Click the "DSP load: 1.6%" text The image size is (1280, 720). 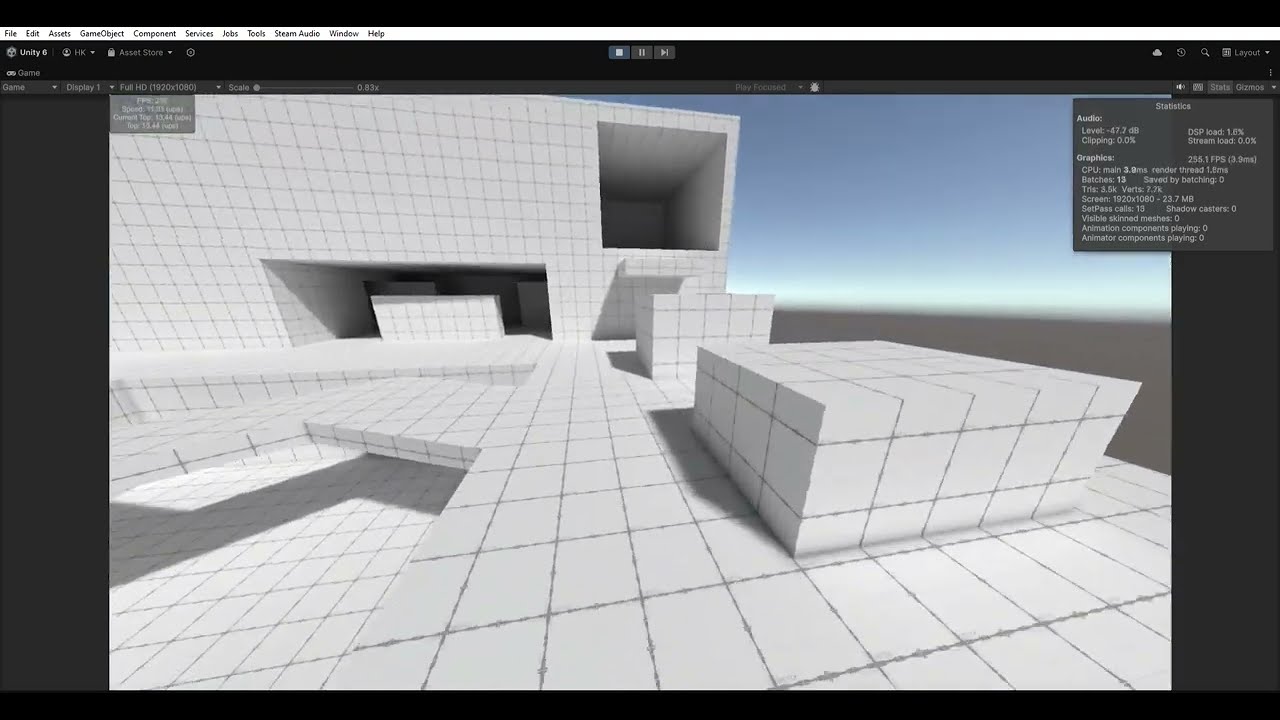point(1216,132)
